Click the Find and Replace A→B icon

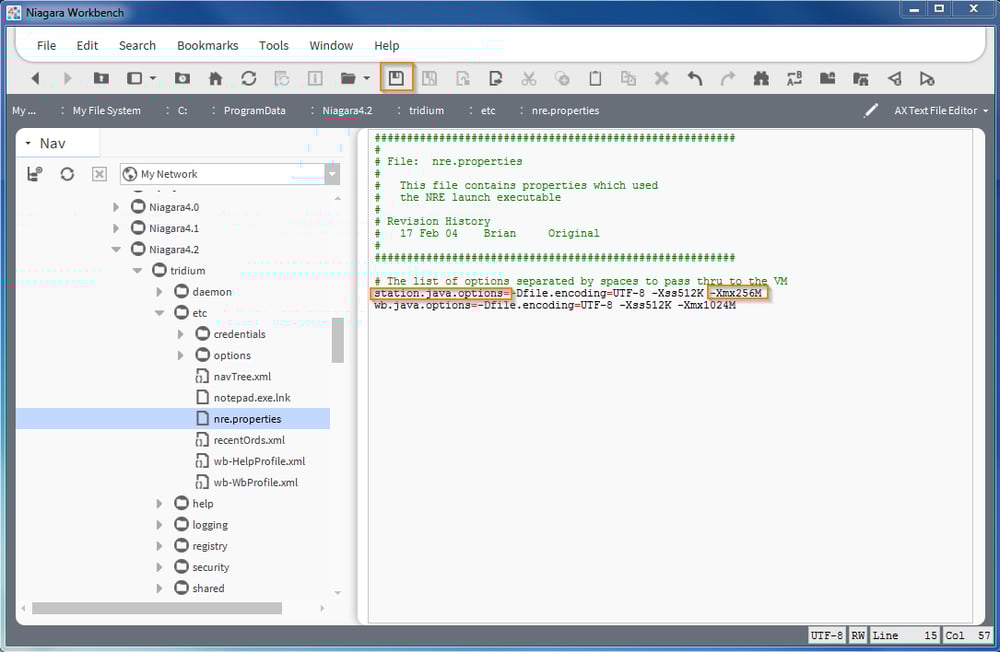coord(792,78)
